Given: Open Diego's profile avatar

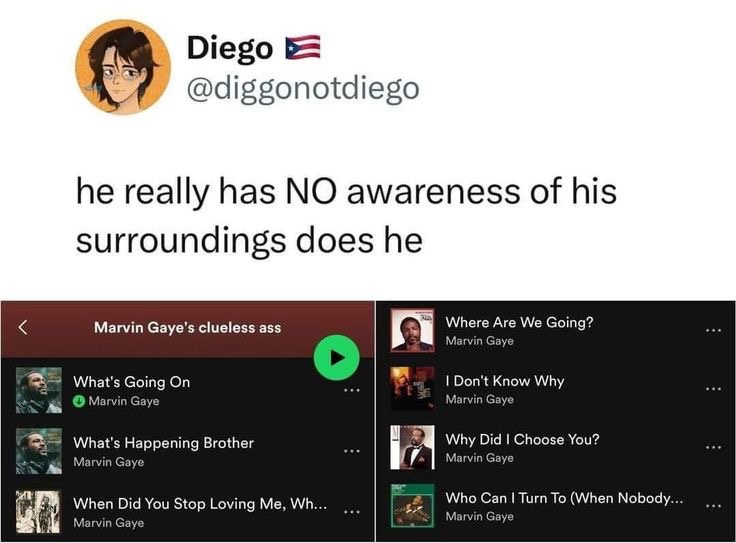Looking at the screenshot, I should 123,67.
